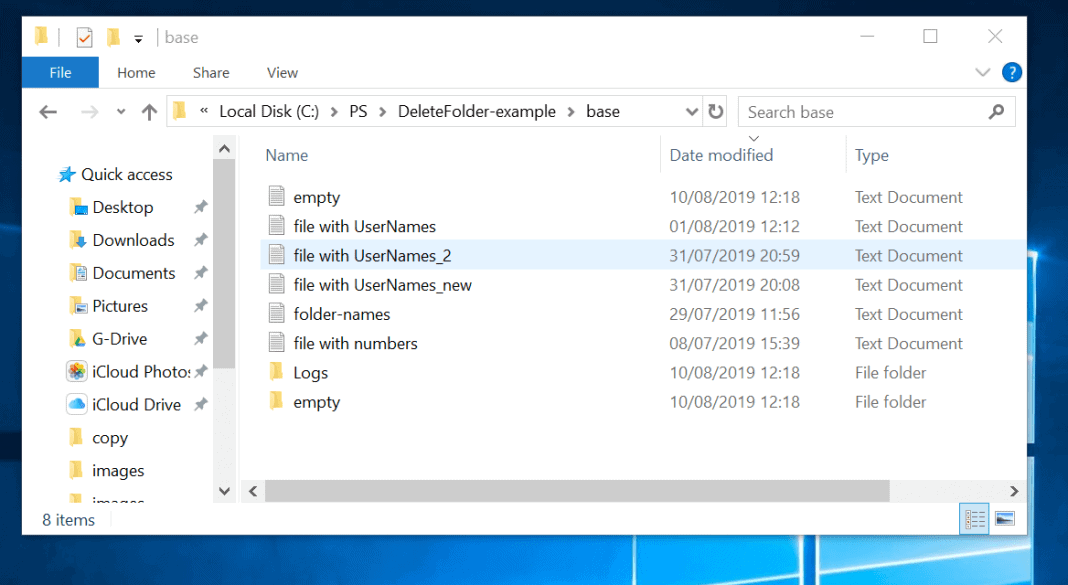Click the pin icon beside G-Drive
The width and height of the screenshot is (1068, 585).
point(200,338)
